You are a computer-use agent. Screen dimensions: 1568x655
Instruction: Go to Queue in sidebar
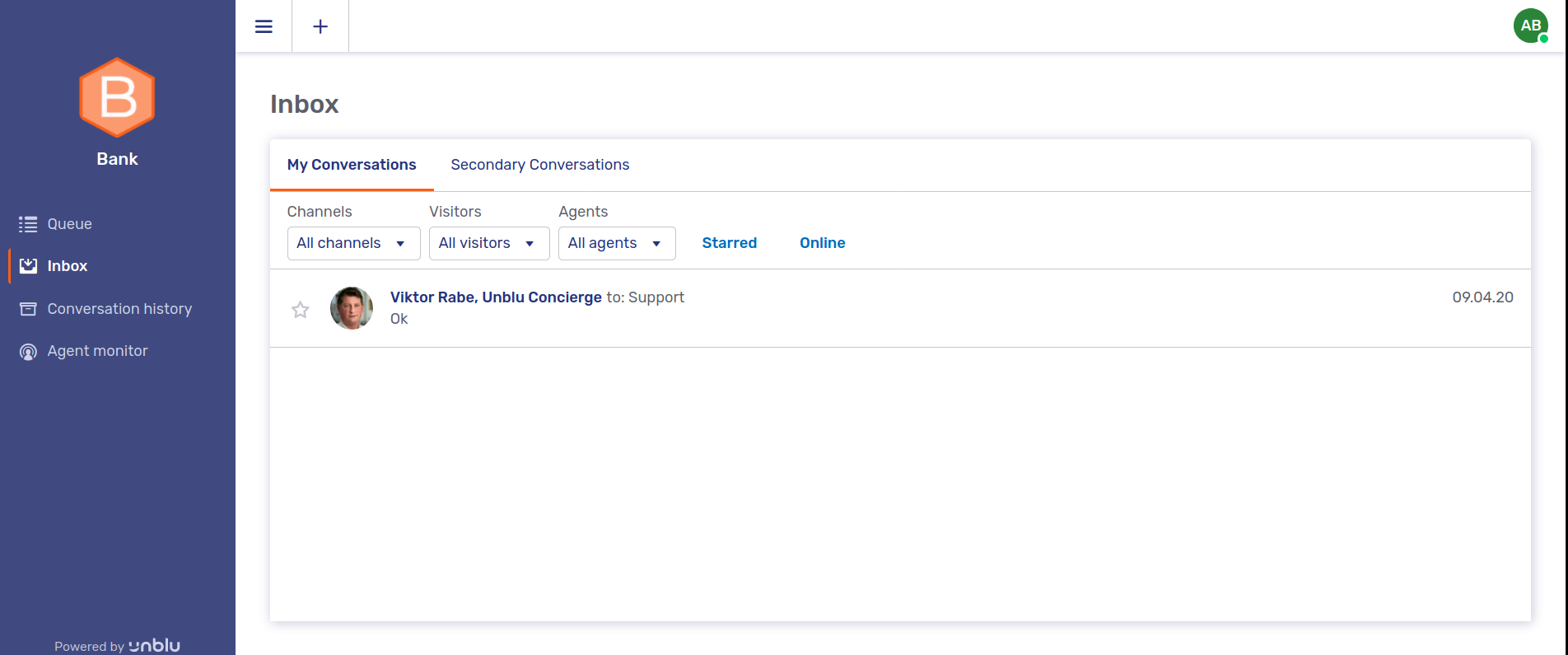tap(70, 224)
